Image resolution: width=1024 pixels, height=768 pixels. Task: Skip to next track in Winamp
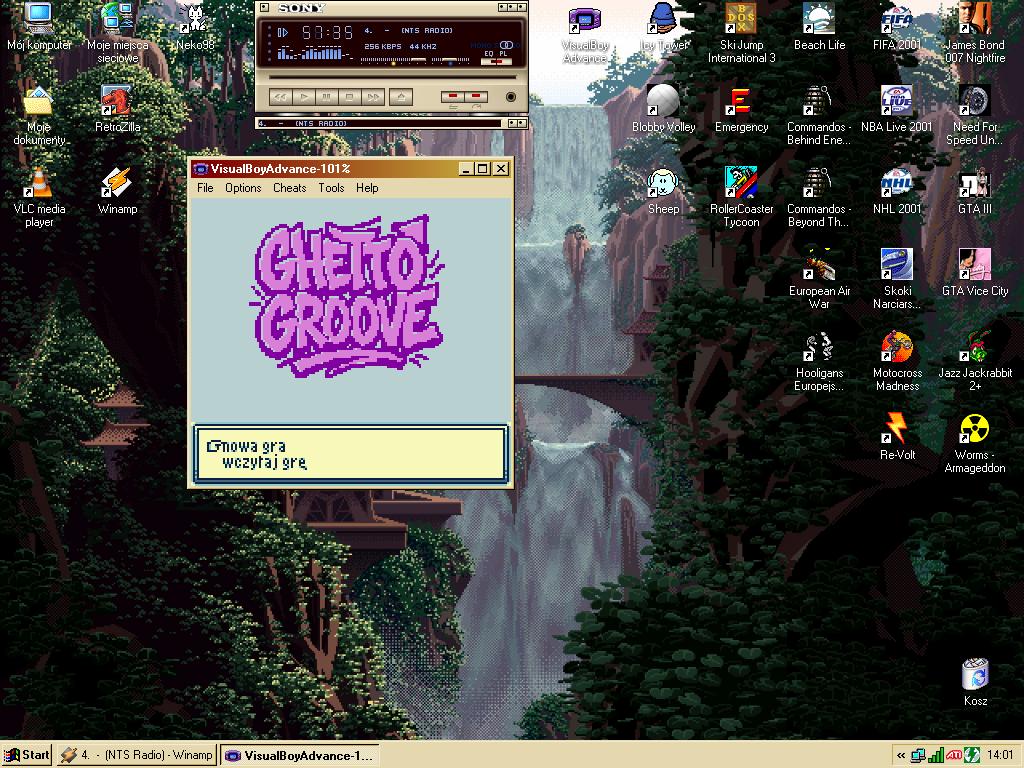(372, 97)
